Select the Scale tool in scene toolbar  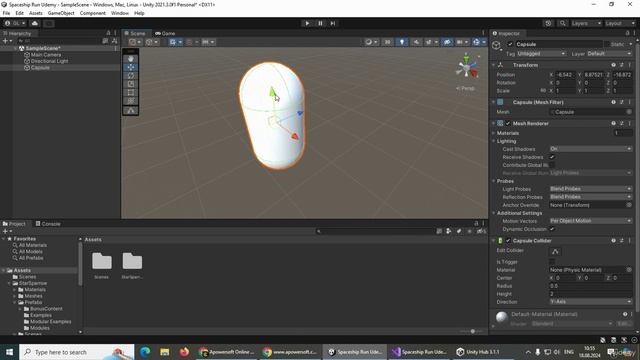131,84
